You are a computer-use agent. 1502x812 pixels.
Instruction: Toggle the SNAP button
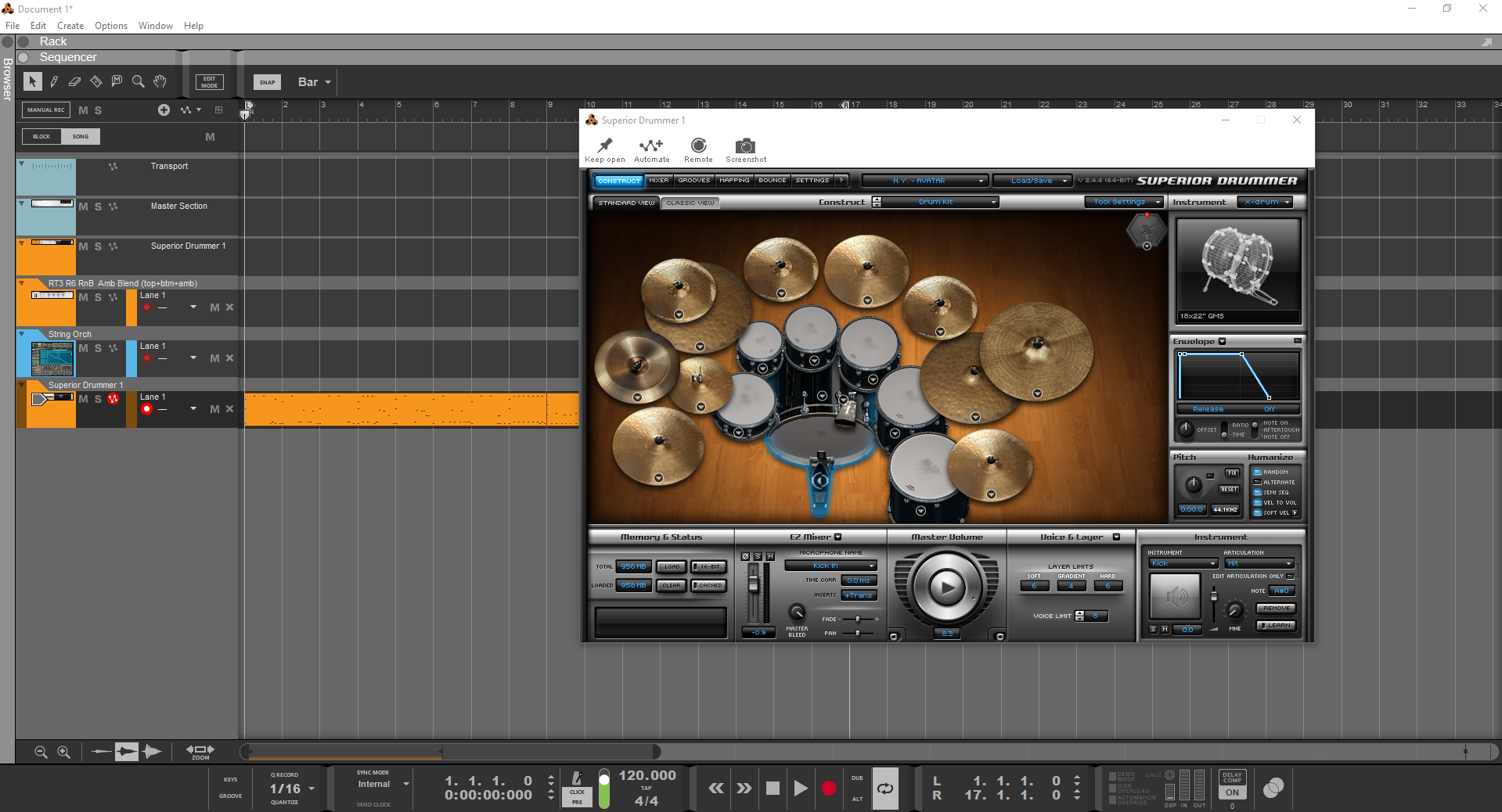[x=267, y=82]
